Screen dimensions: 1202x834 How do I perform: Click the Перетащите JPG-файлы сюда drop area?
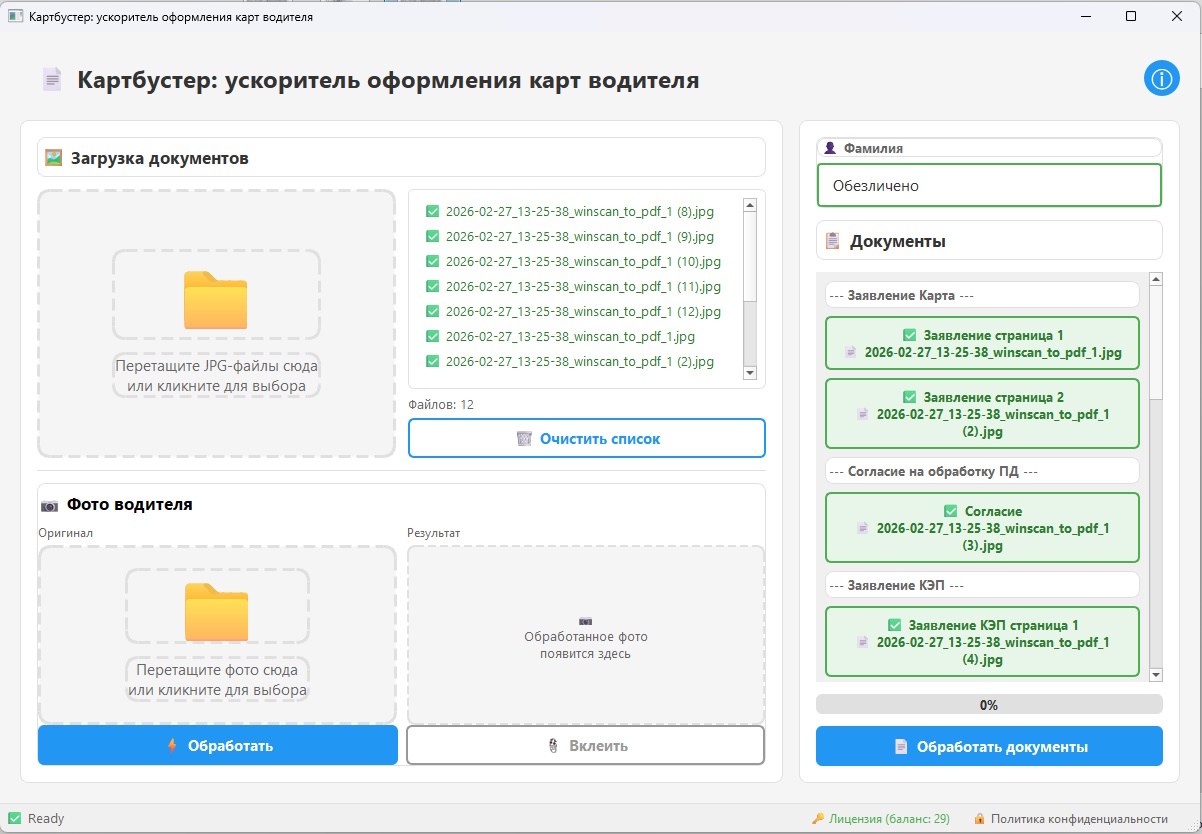[x=217, y=323]
